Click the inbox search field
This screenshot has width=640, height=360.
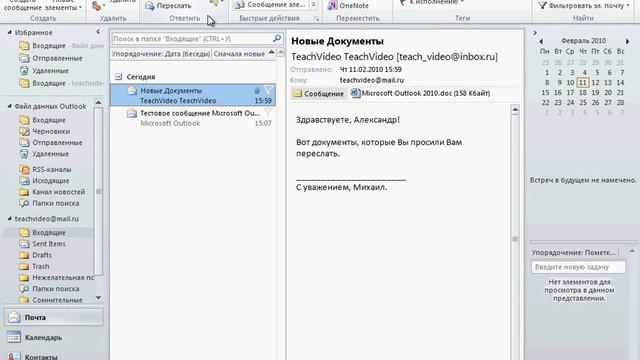click(192, 39)
